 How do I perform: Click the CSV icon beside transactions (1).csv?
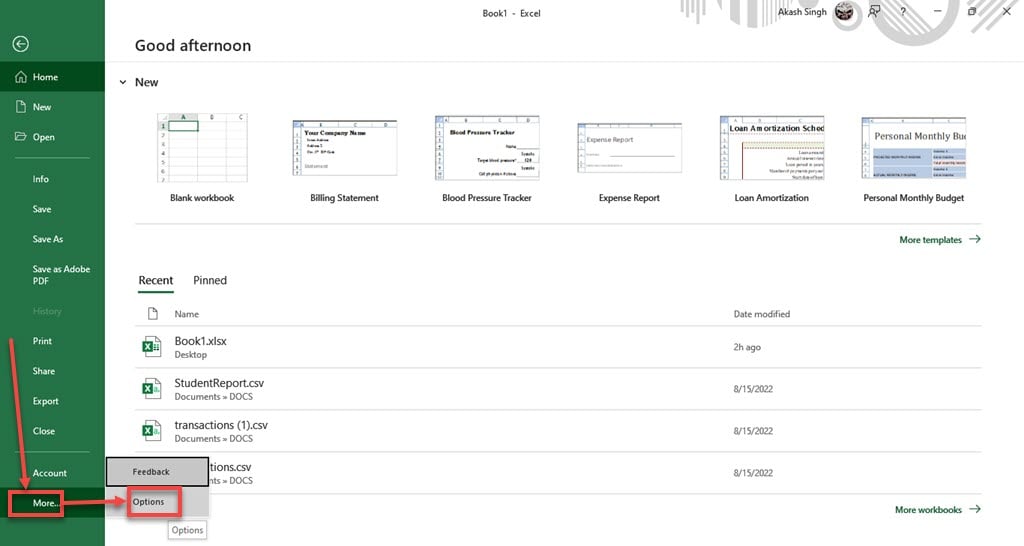point(152,431)
